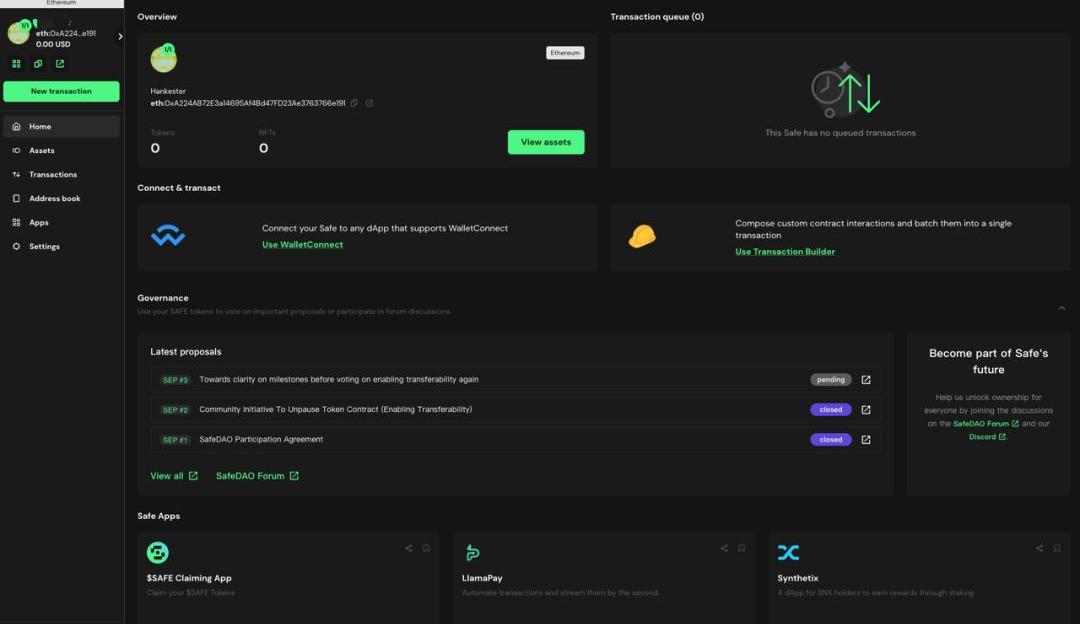Open Assets in the sidebar

click(61, 150)
